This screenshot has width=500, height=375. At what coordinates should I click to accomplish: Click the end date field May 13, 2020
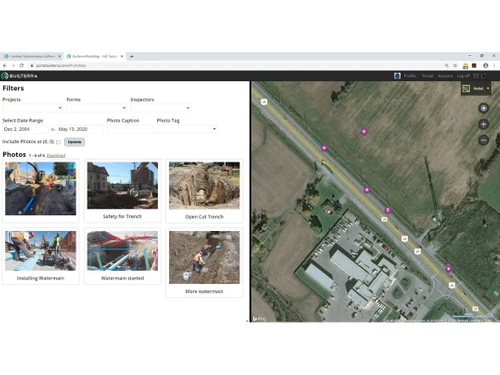click(80, 129)
